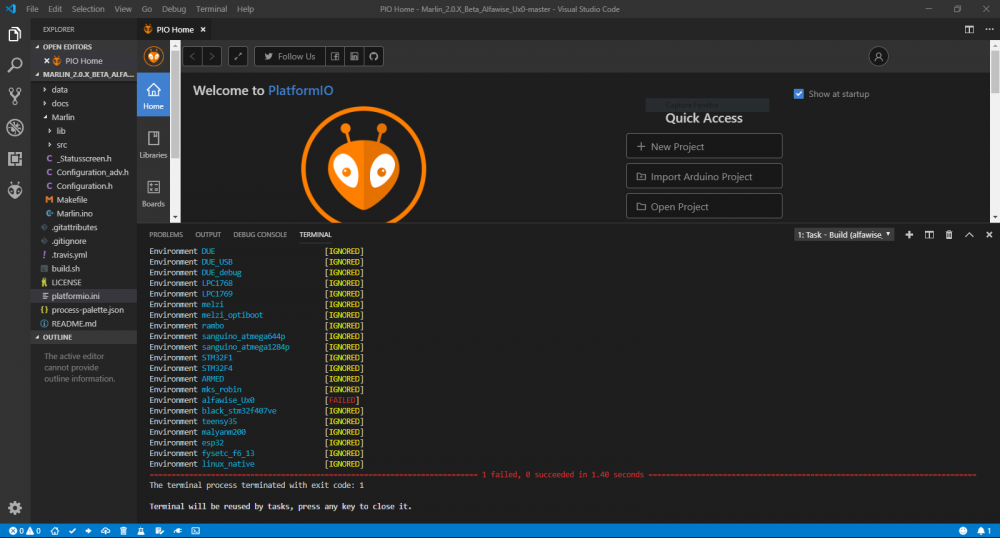Expand the data folder
This screenshot has width=1000, height=538.
tap(84, 90)
